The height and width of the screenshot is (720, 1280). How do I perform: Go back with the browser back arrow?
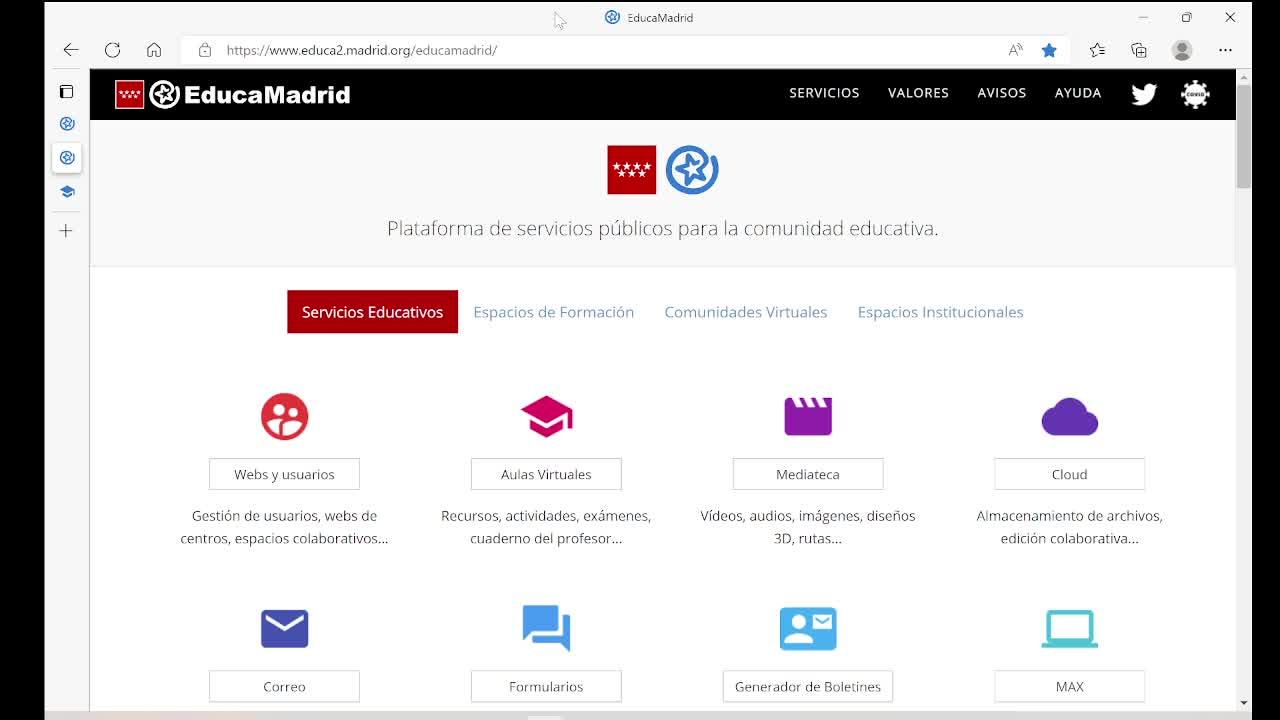pyautogui.click(x=71, y=50)
